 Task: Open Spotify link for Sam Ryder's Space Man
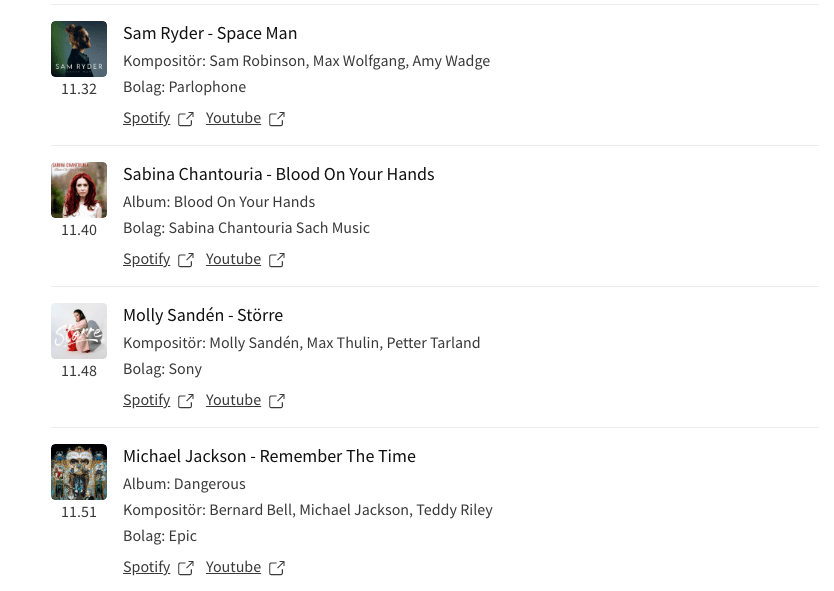pos(146,118)
